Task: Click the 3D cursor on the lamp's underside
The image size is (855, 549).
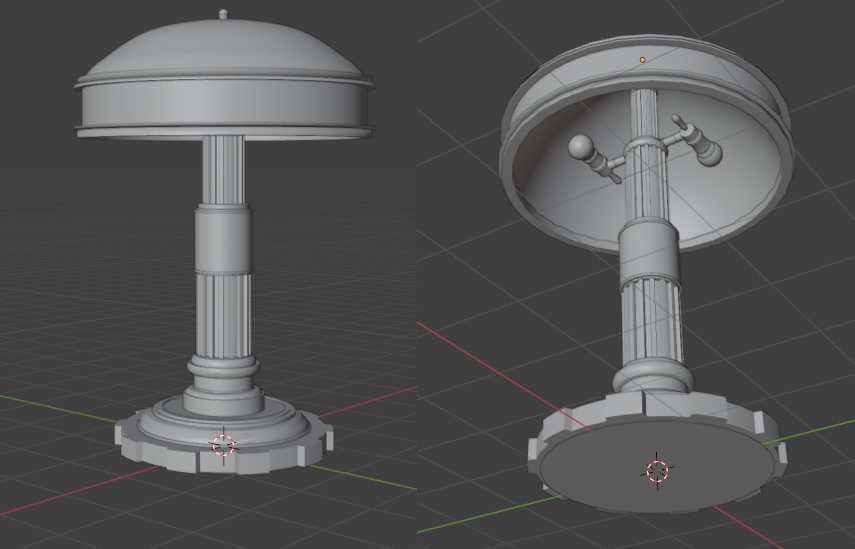Action: click(x=657, y=471)
